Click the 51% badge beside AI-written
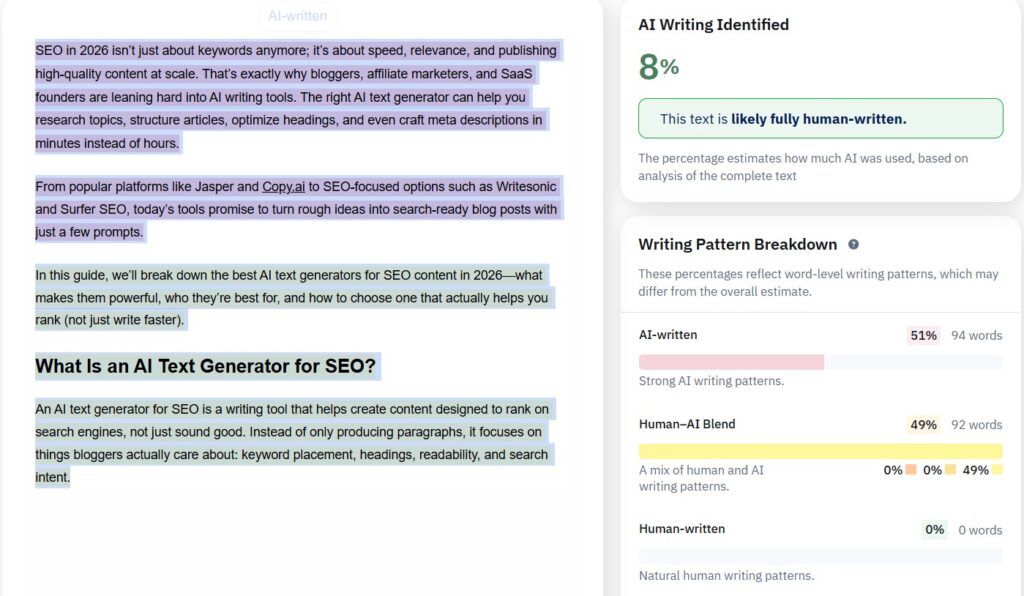The height and width of the screenshot is (596, 1024). (924, 335)
